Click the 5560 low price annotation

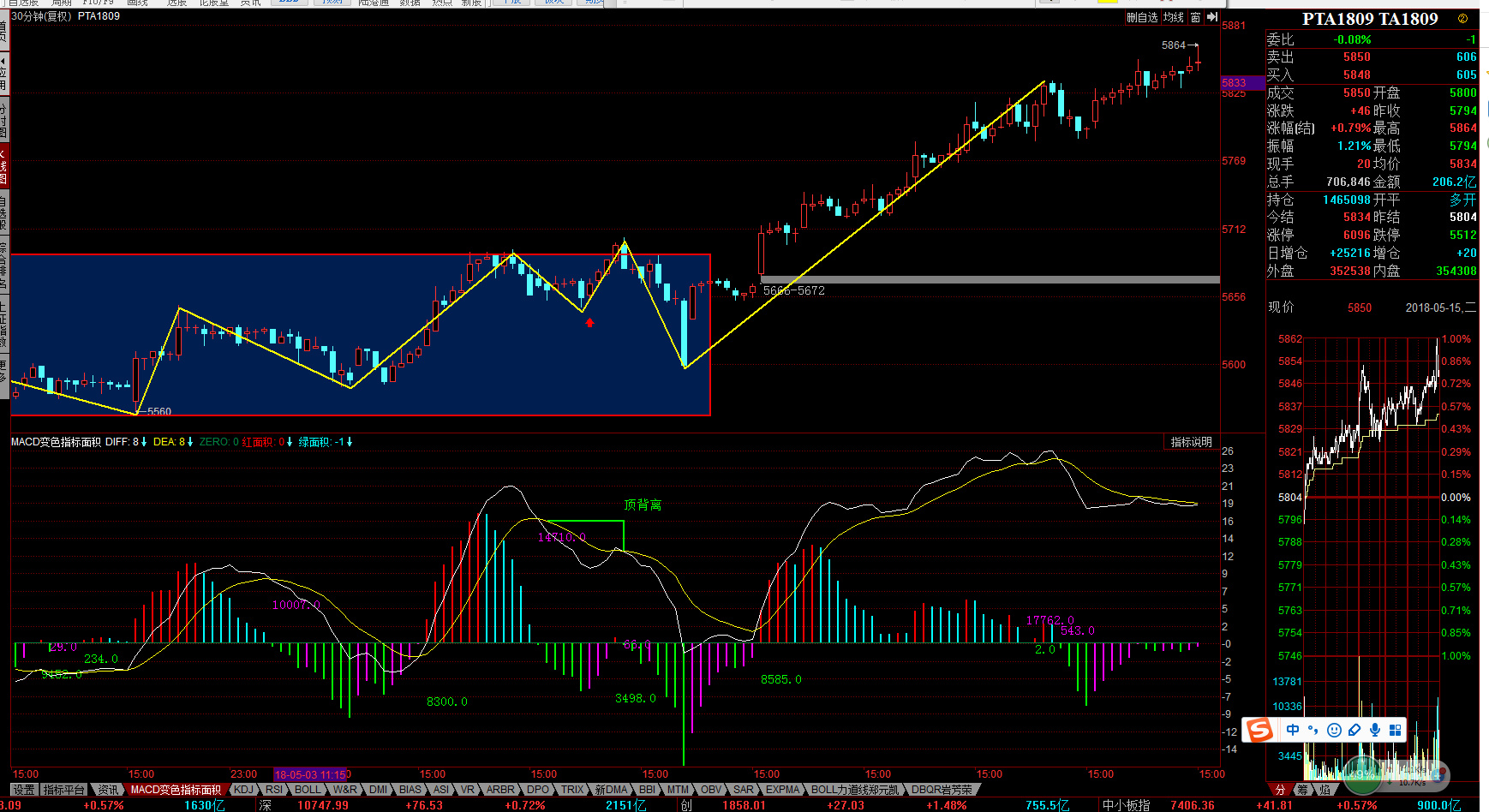coord(159,411)
